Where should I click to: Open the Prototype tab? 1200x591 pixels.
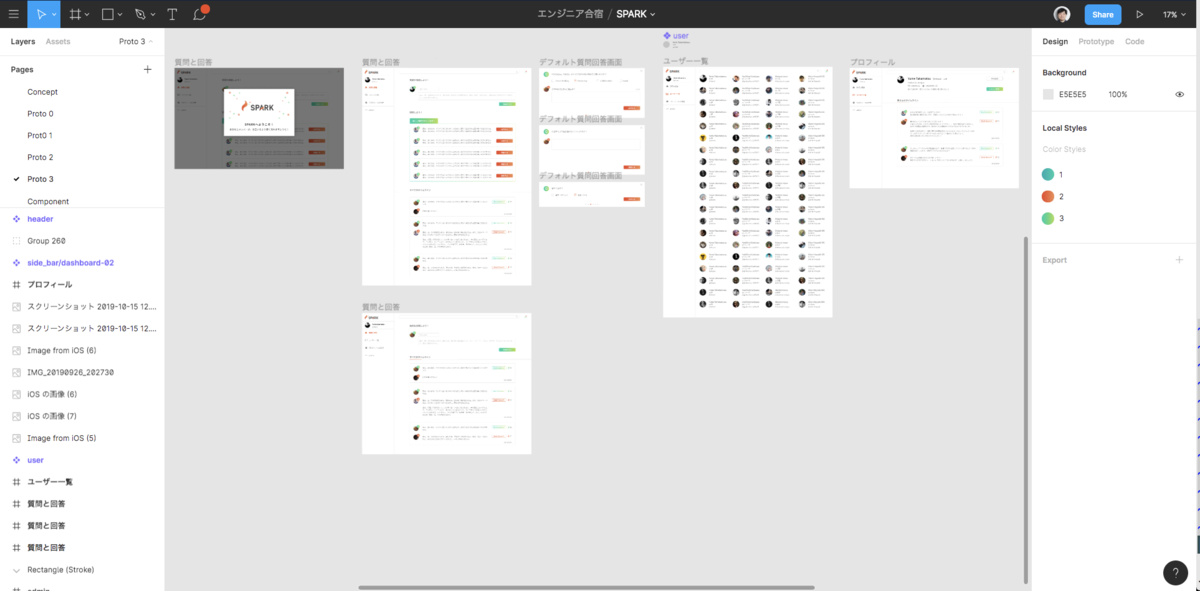(x=1096, y=42)
